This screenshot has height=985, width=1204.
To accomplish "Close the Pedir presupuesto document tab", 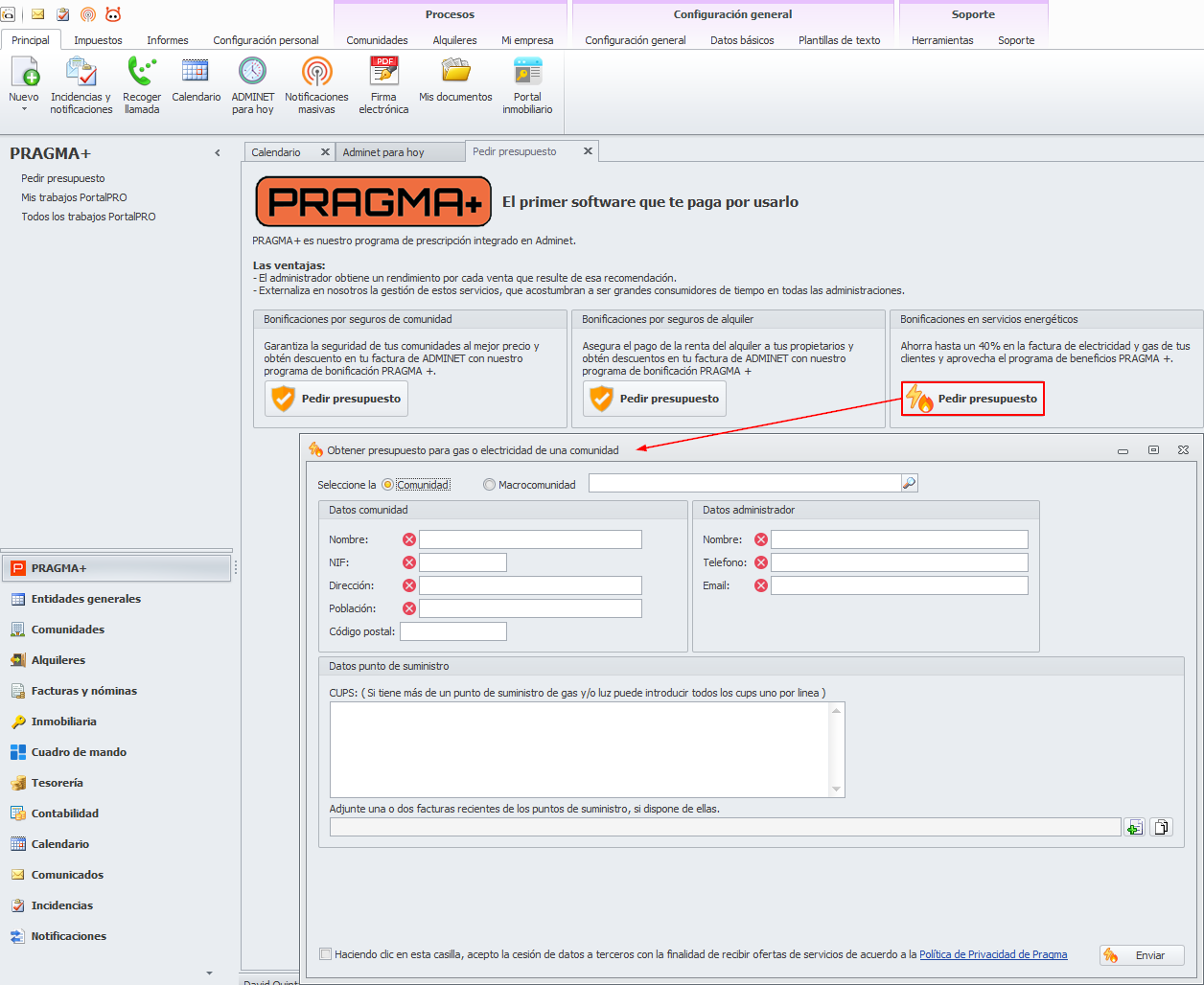I will point(588,150).
